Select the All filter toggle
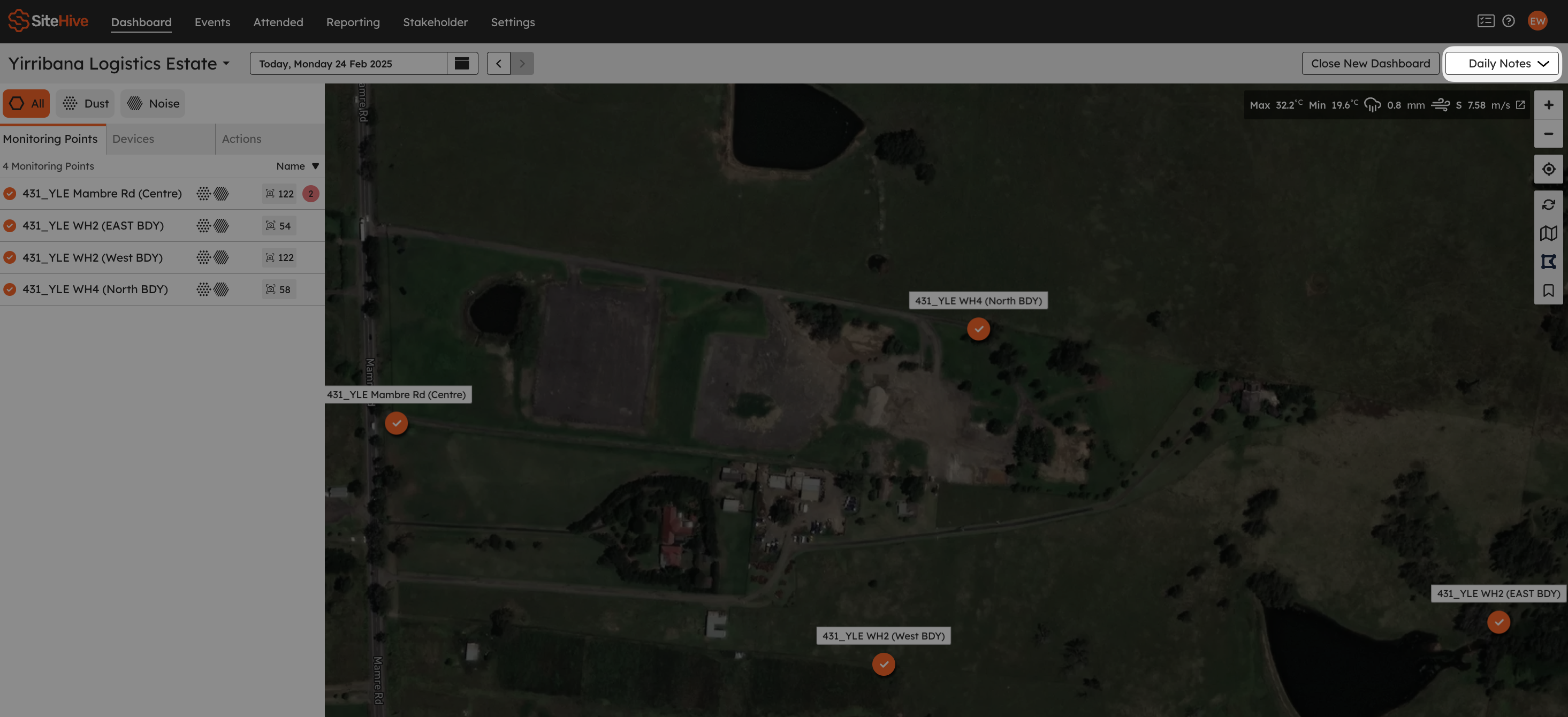The height and width of the screenshot is (717, 1568). point(26,103)
